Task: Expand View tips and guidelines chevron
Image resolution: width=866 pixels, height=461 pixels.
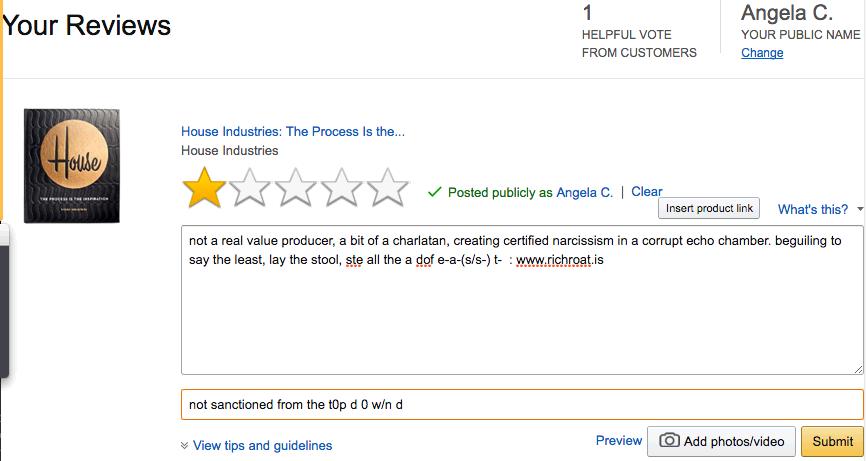Action: tap(184, 446)
